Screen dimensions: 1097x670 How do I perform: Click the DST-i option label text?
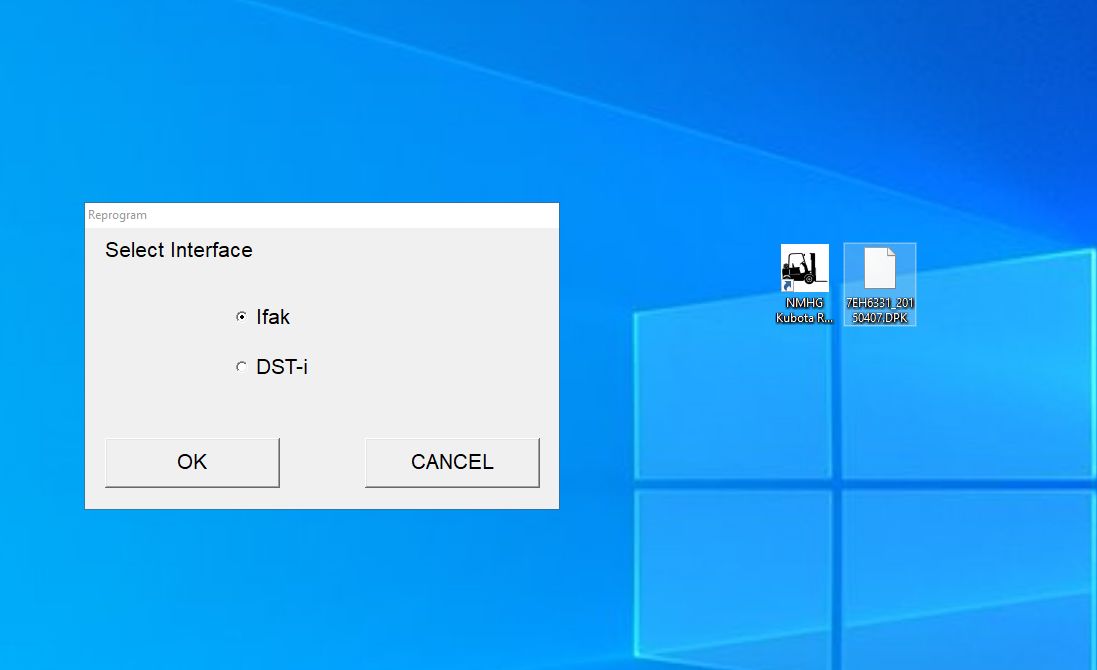click(x=281, y=367)
